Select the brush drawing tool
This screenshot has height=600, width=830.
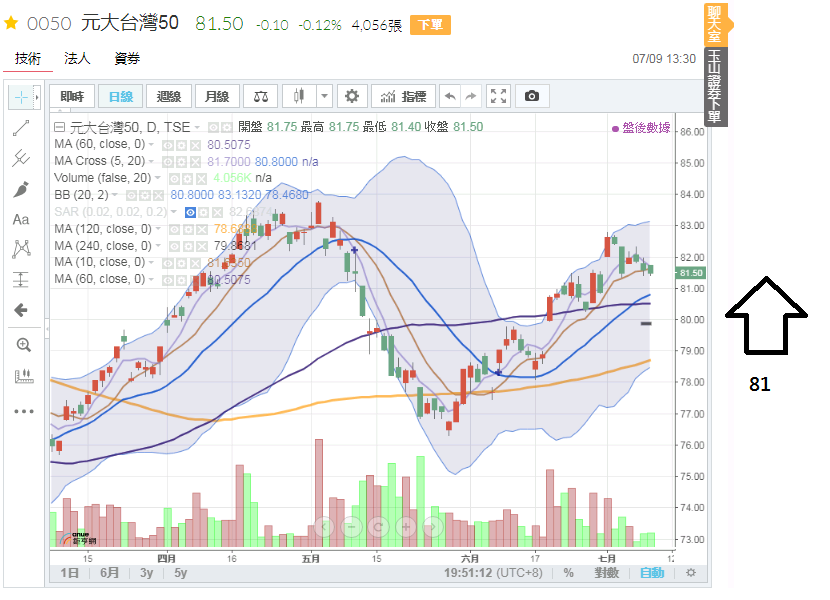[22, 188]
